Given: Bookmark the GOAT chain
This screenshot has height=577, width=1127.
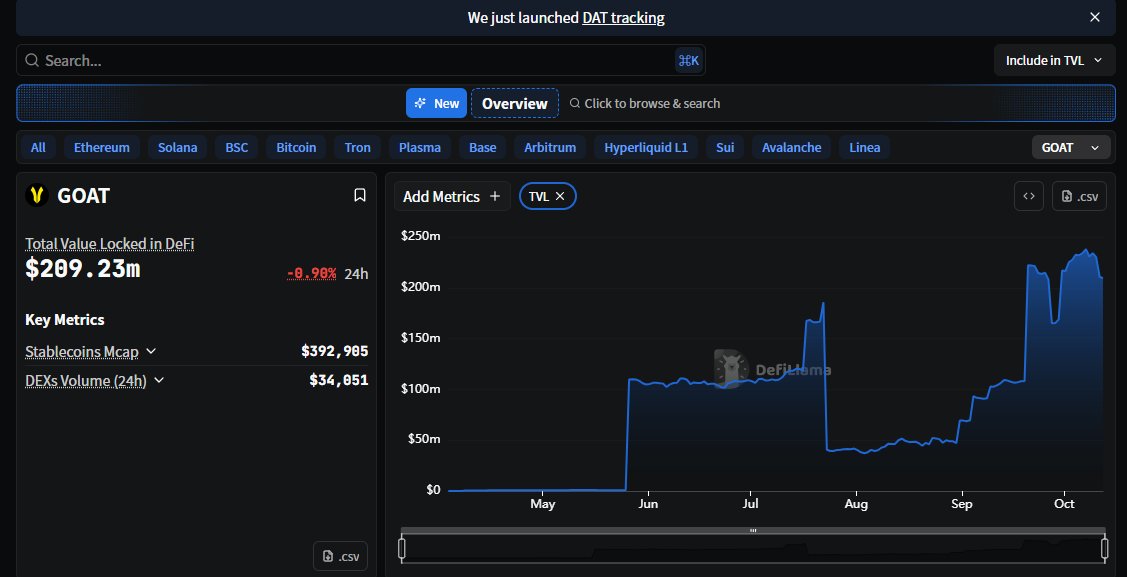Looking at the screenshot, I should [359, 195].
